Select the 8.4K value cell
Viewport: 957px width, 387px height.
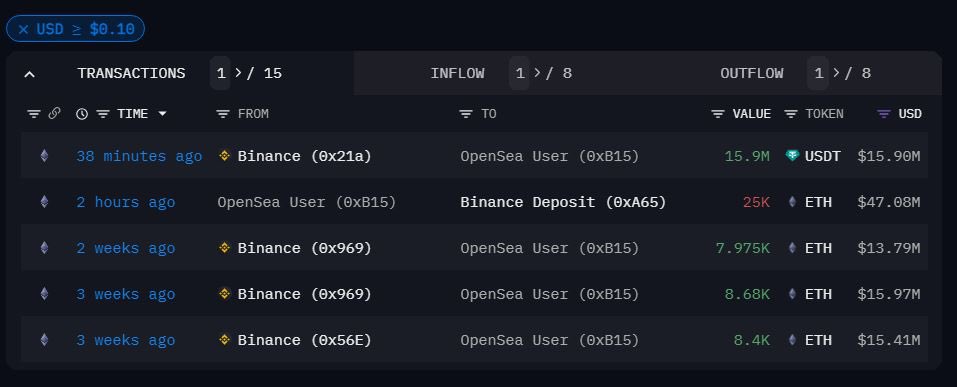pyautogui.click(x=752, y=339)
